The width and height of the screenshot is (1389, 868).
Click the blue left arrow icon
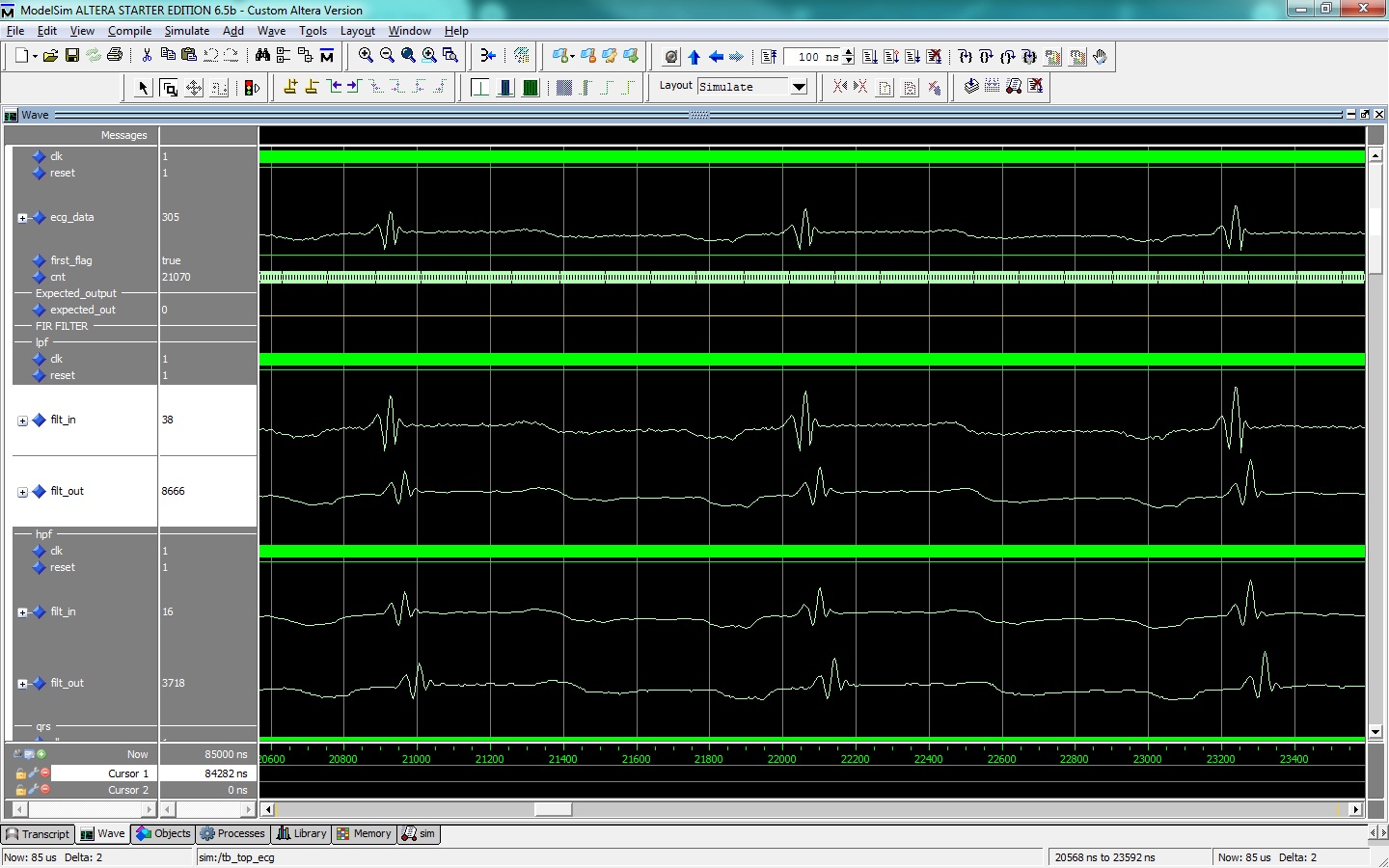716,57
